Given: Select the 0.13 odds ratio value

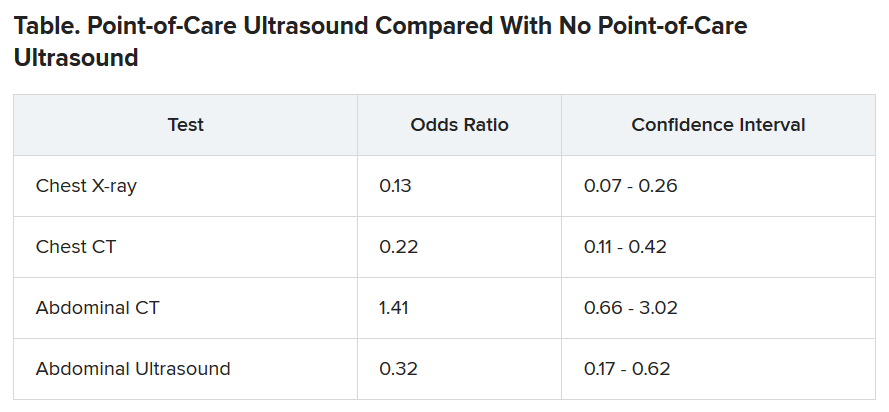Looking at the screenshot, I should (396, 186).
